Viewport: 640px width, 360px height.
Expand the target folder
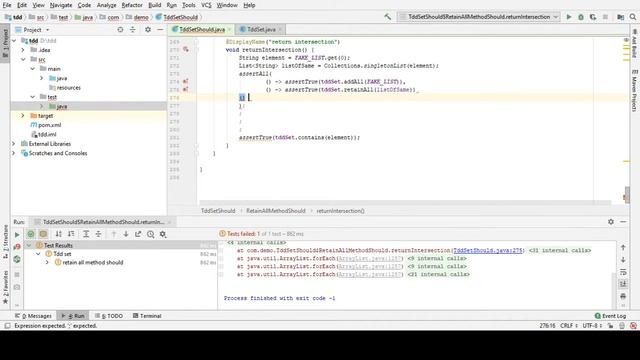point(23,116)
